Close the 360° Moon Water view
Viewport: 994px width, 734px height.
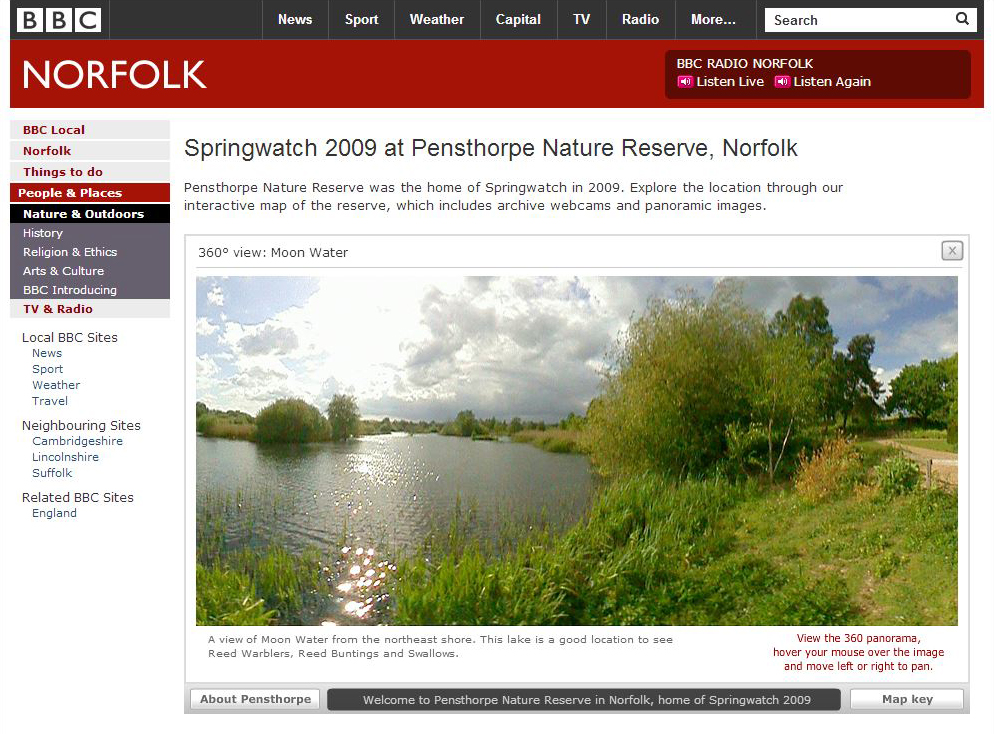pyautogui.click(x=952, y=251)
